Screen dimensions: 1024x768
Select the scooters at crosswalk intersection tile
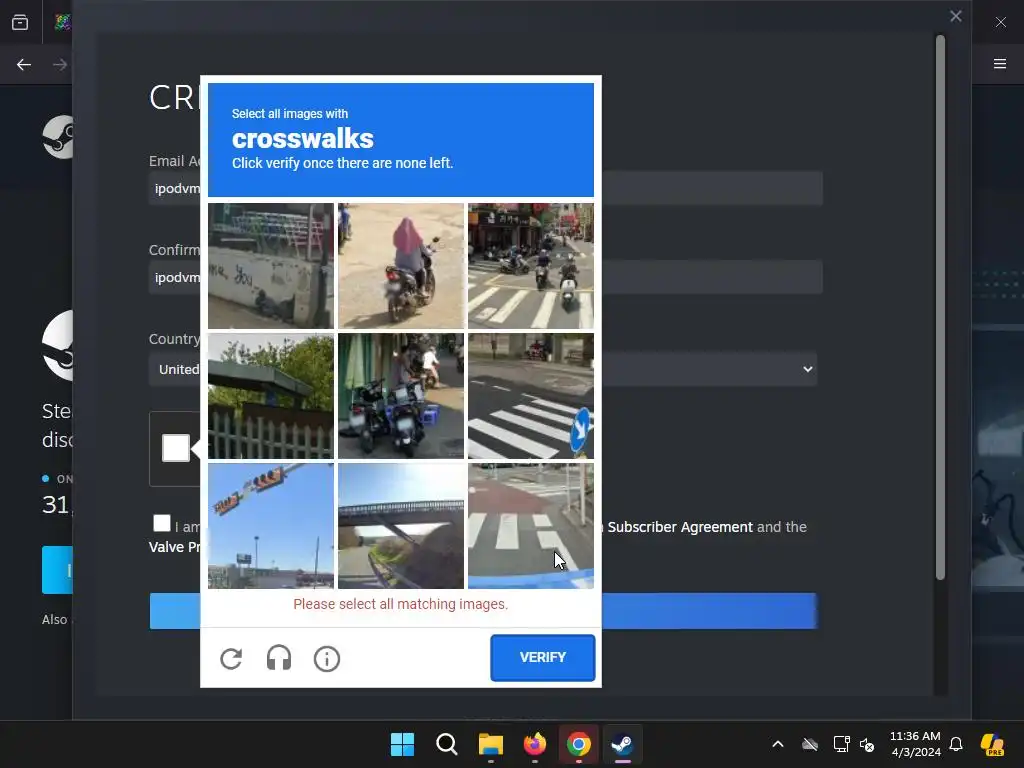(x=531, y=266)
